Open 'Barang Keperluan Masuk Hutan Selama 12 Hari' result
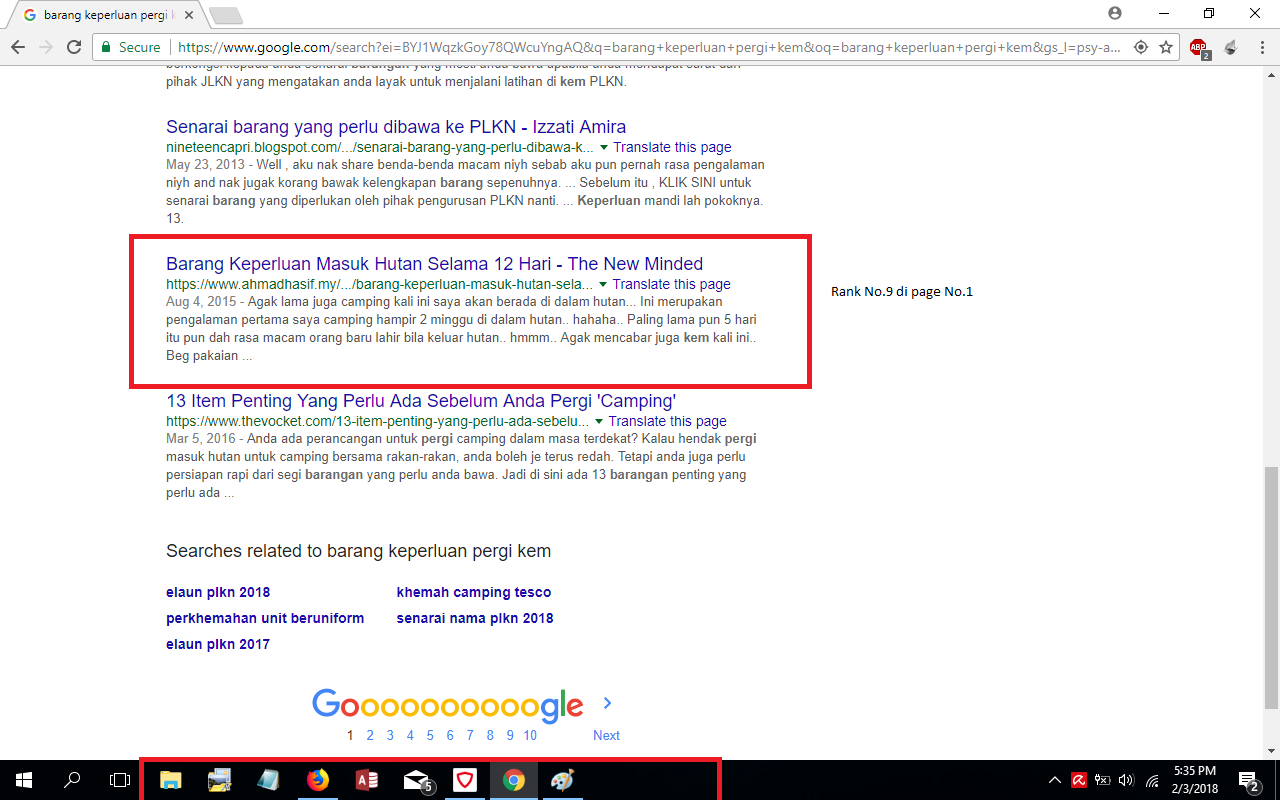Screen dimensions: 1280x800 [434, 264]
